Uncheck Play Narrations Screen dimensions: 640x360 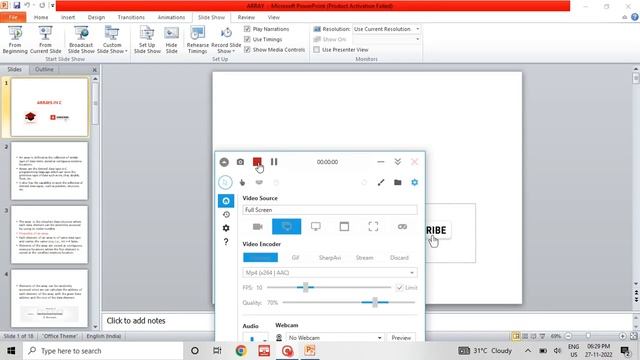coord(247,29)
